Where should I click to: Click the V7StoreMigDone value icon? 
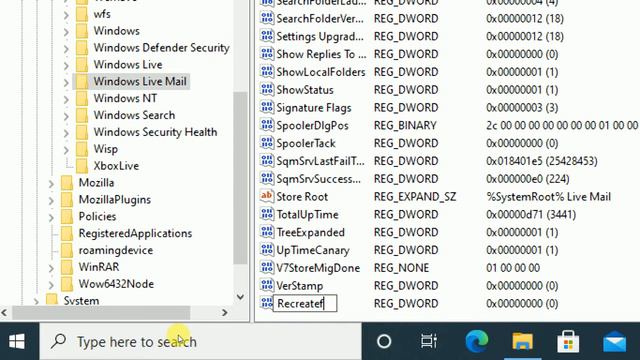(267, 268)
